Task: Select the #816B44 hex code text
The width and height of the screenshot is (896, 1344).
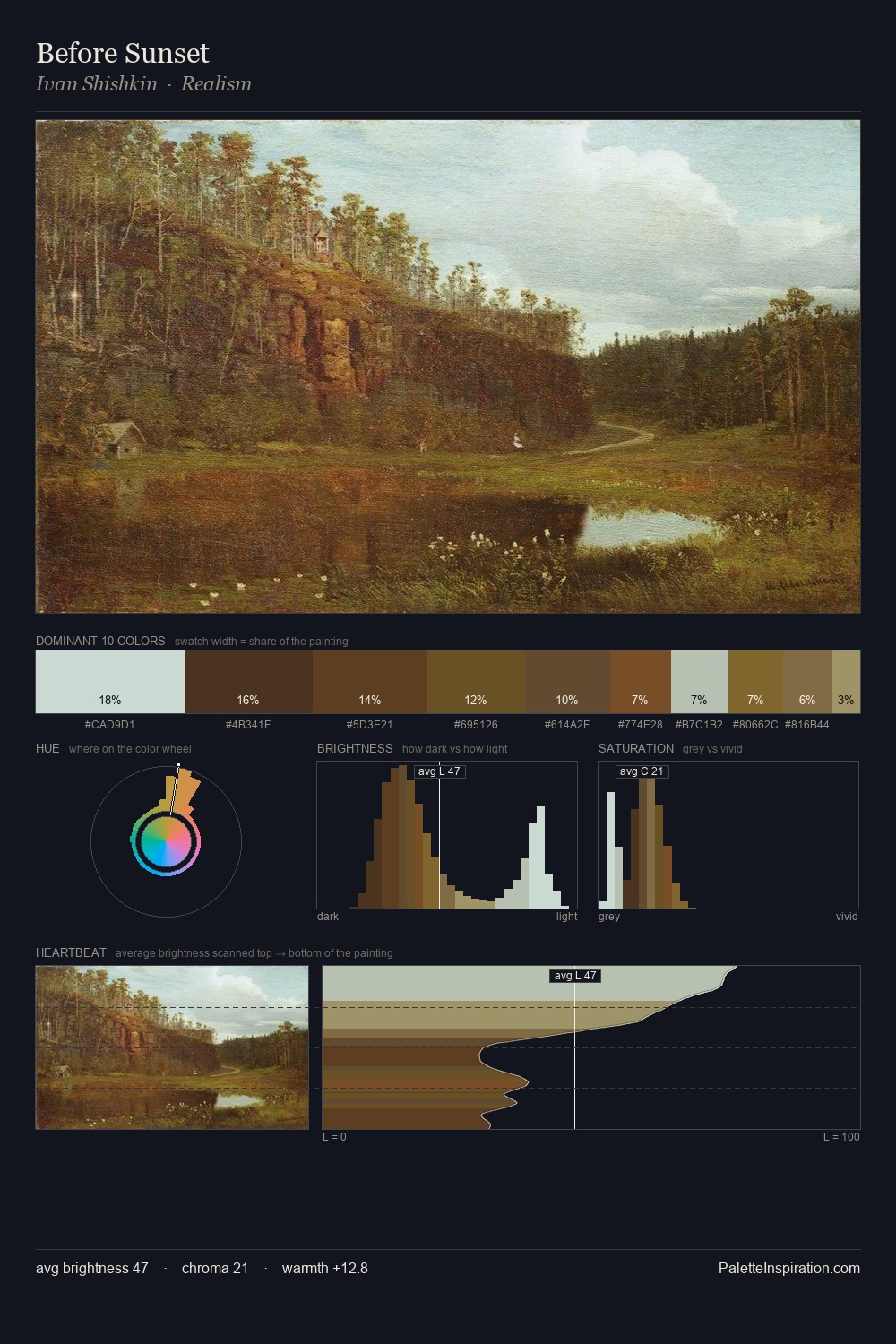Action: pyautogui.click(x=807, y=725)
